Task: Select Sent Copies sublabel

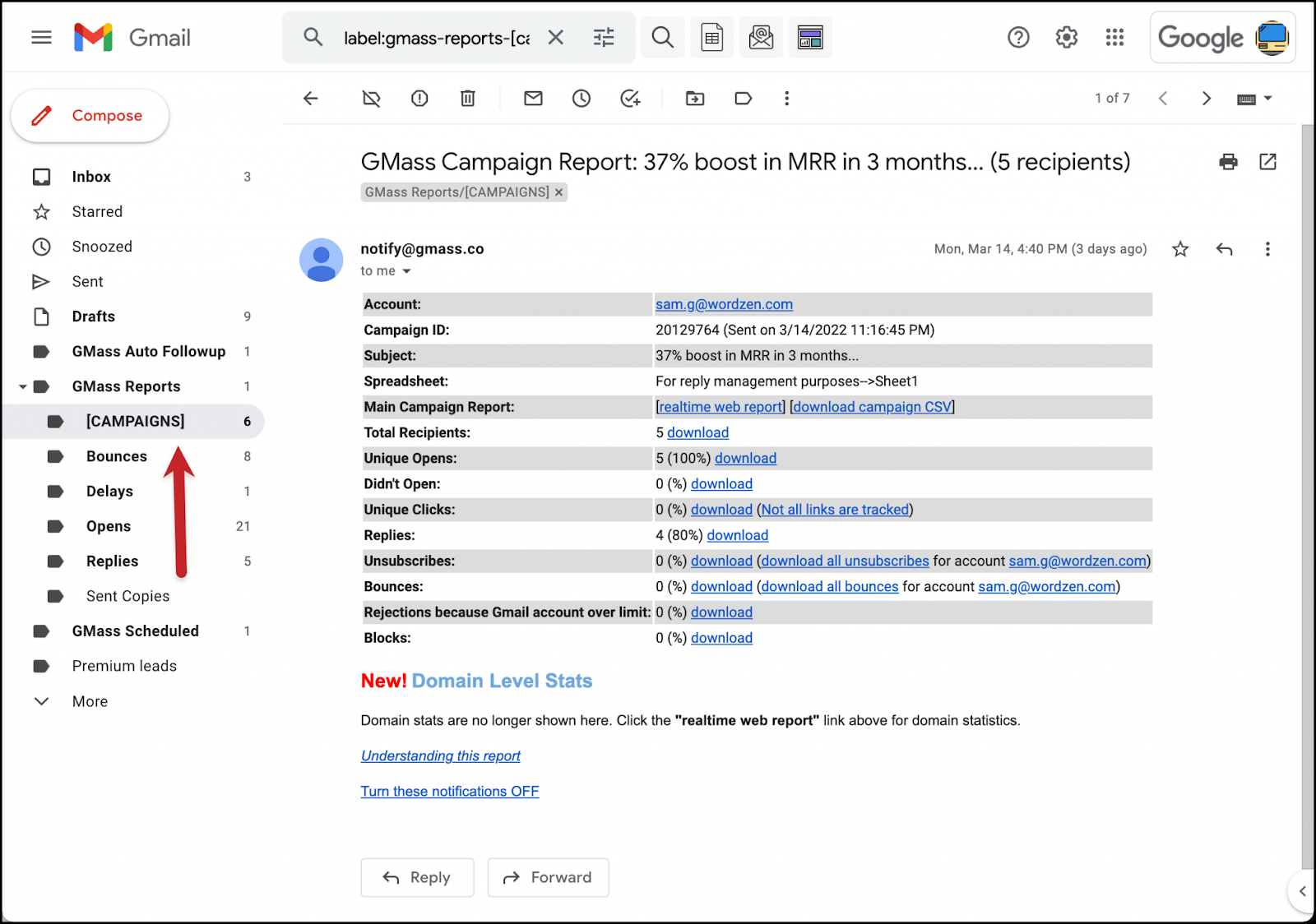Action: (134, 596)
